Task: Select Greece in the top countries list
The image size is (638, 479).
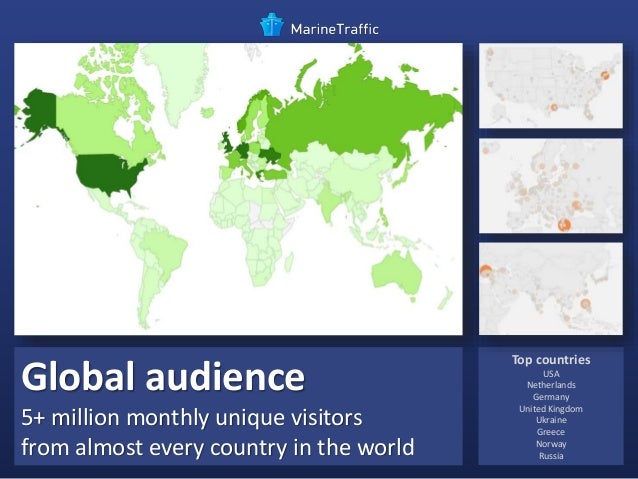Action: (x=551, y=432)
